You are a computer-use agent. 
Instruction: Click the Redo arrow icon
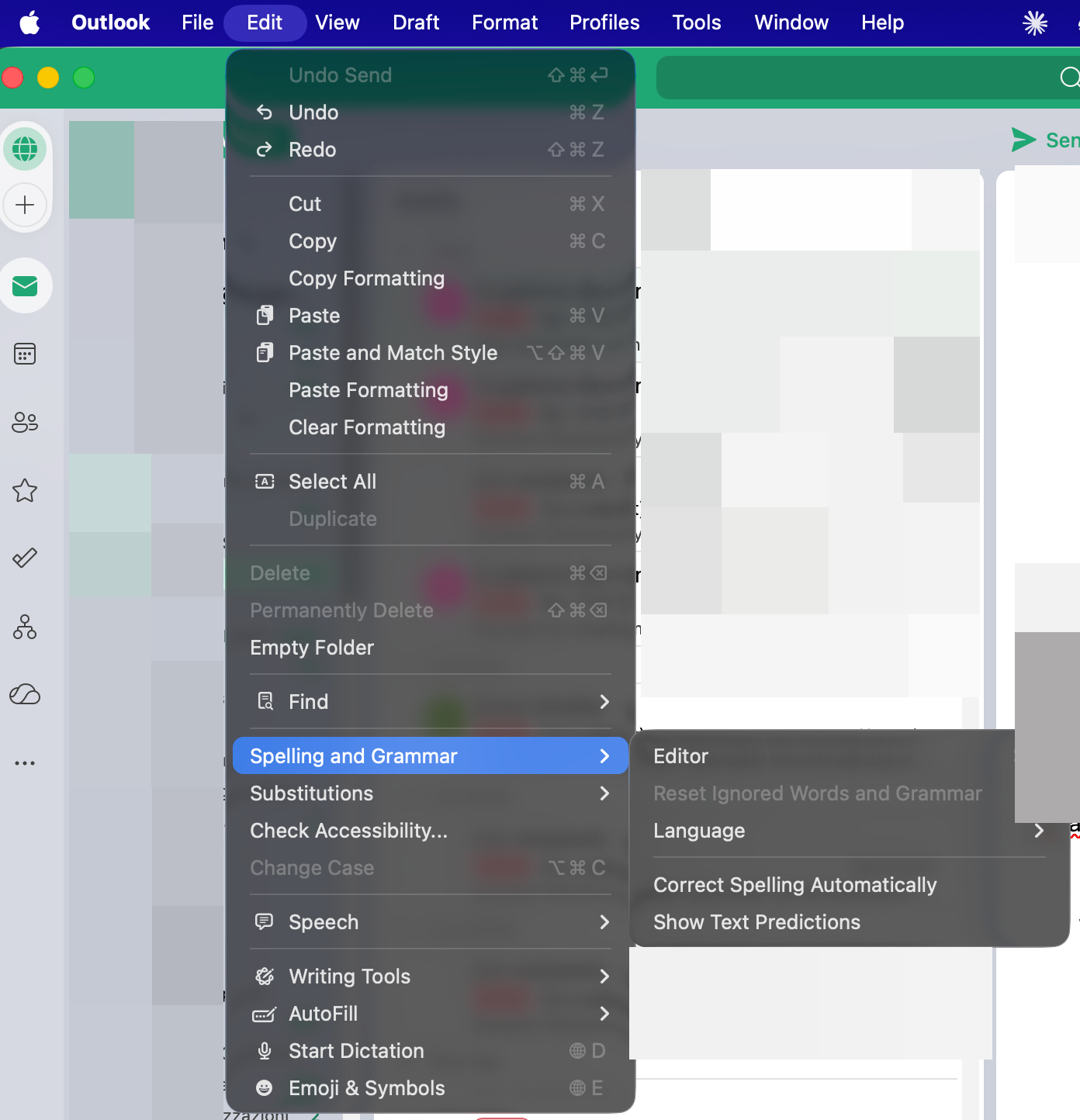265,150
